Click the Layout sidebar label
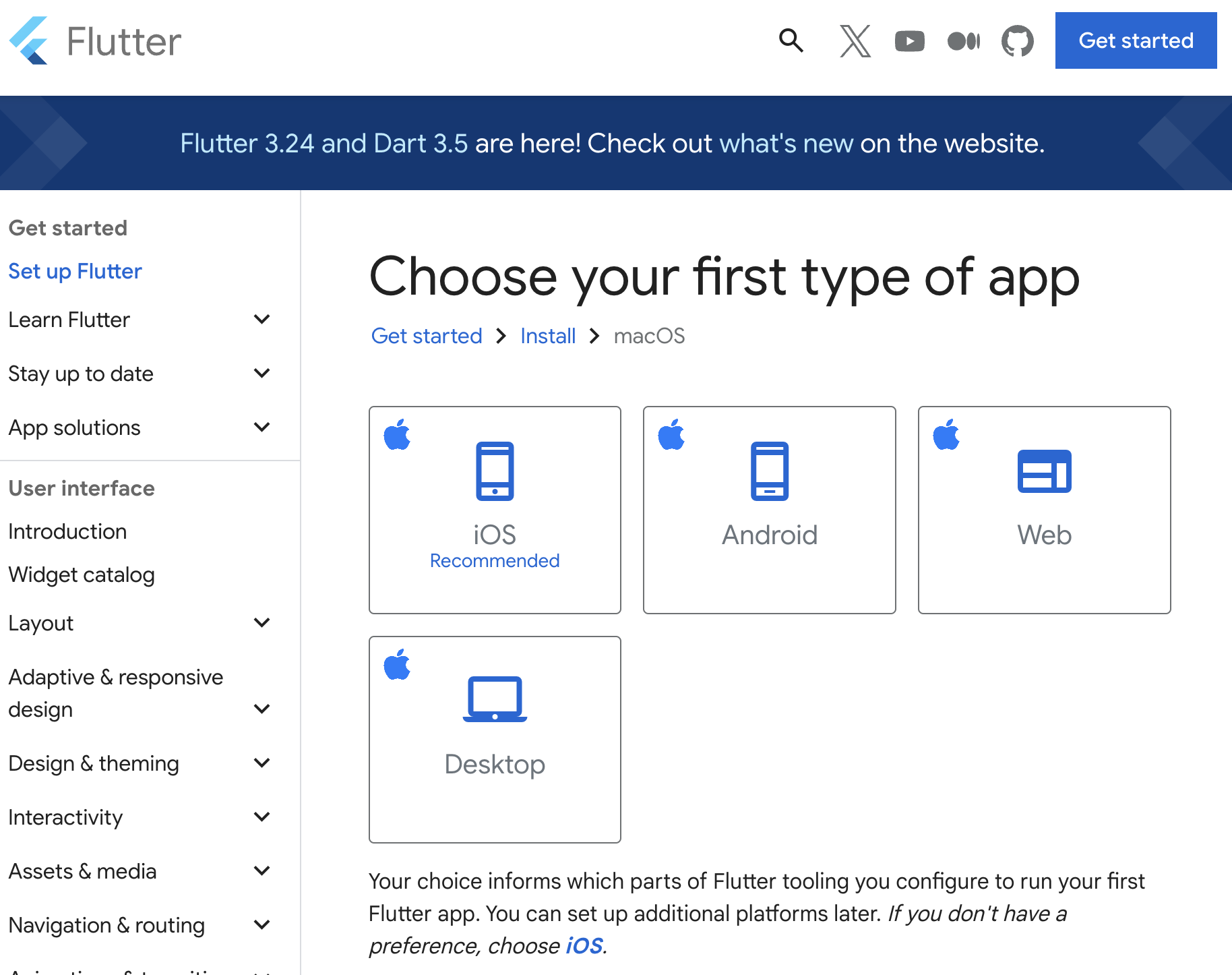 (40, 623)
